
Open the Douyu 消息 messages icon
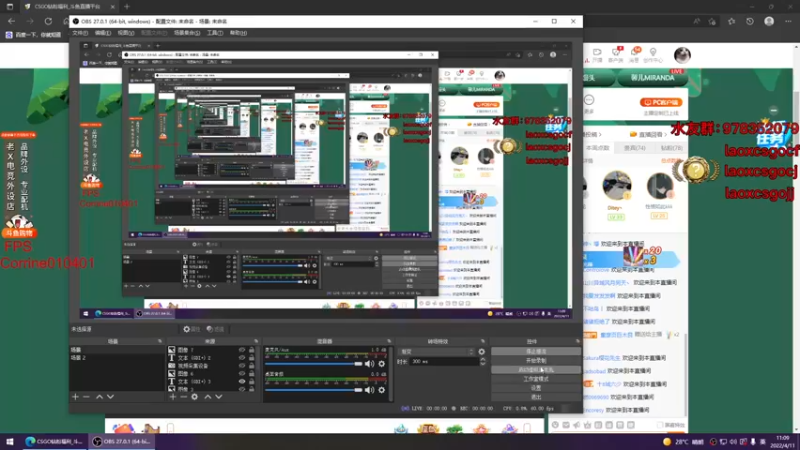coord(635,55)
